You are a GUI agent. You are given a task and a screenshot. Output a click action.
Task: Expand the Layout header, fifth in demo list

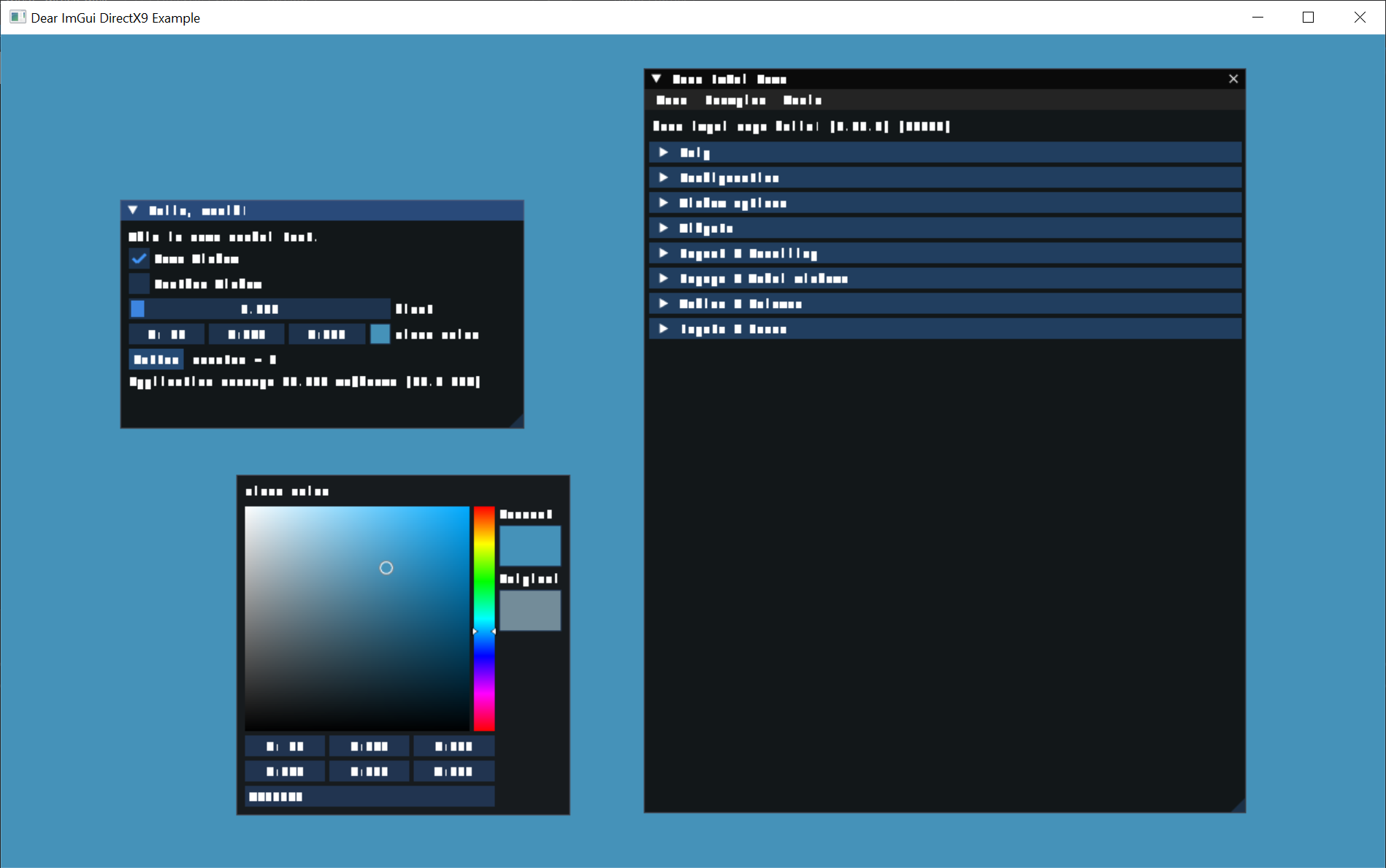pyautogui.click(x=945, y=253)
